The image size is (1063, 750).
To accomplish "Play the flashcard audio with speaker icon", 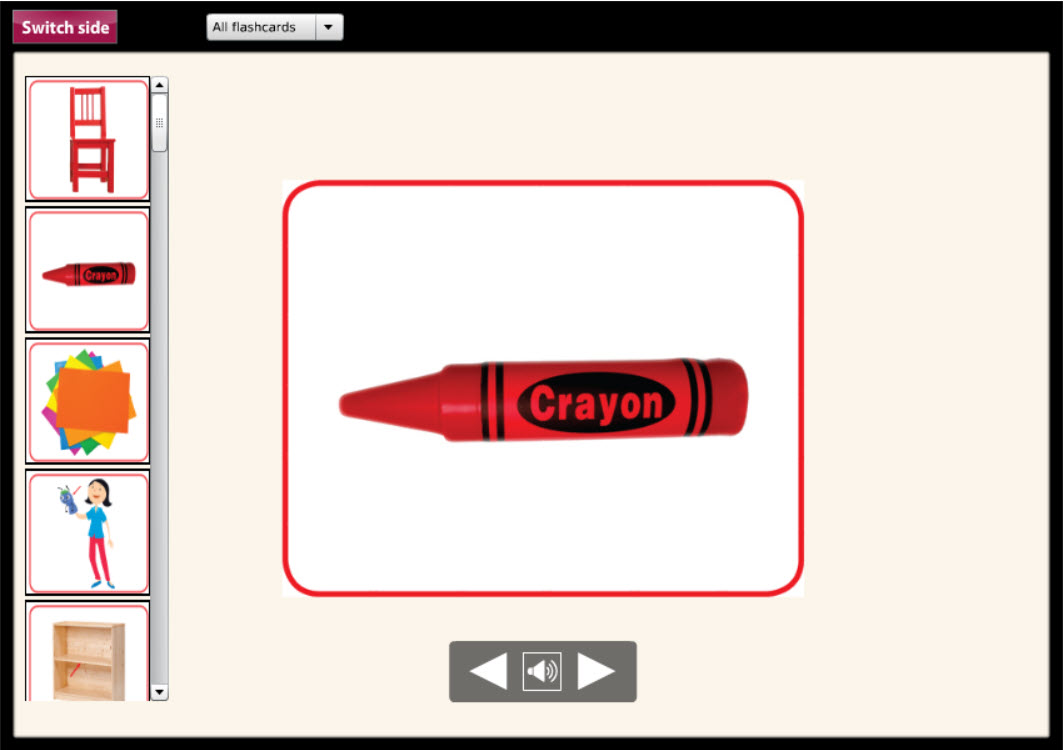I will (x=542, y=671).
